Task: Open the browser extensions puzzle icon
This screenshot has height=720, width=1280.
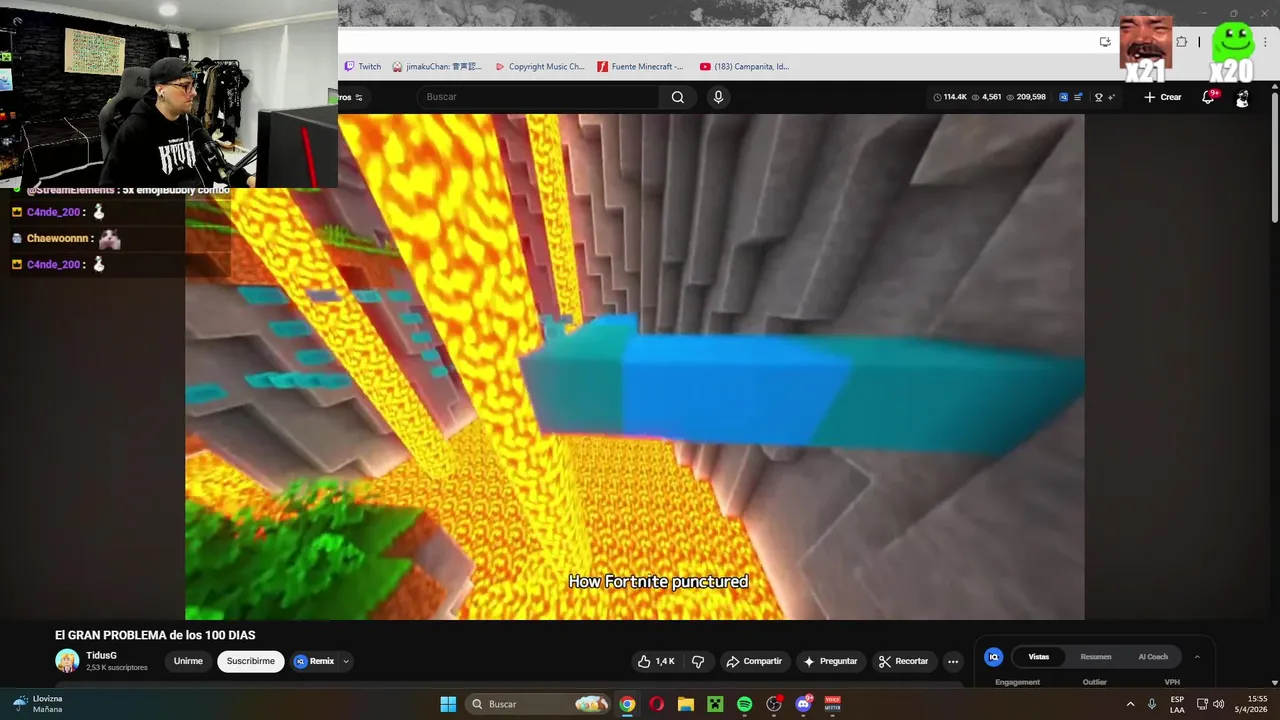Action: tap(1181, 42)
